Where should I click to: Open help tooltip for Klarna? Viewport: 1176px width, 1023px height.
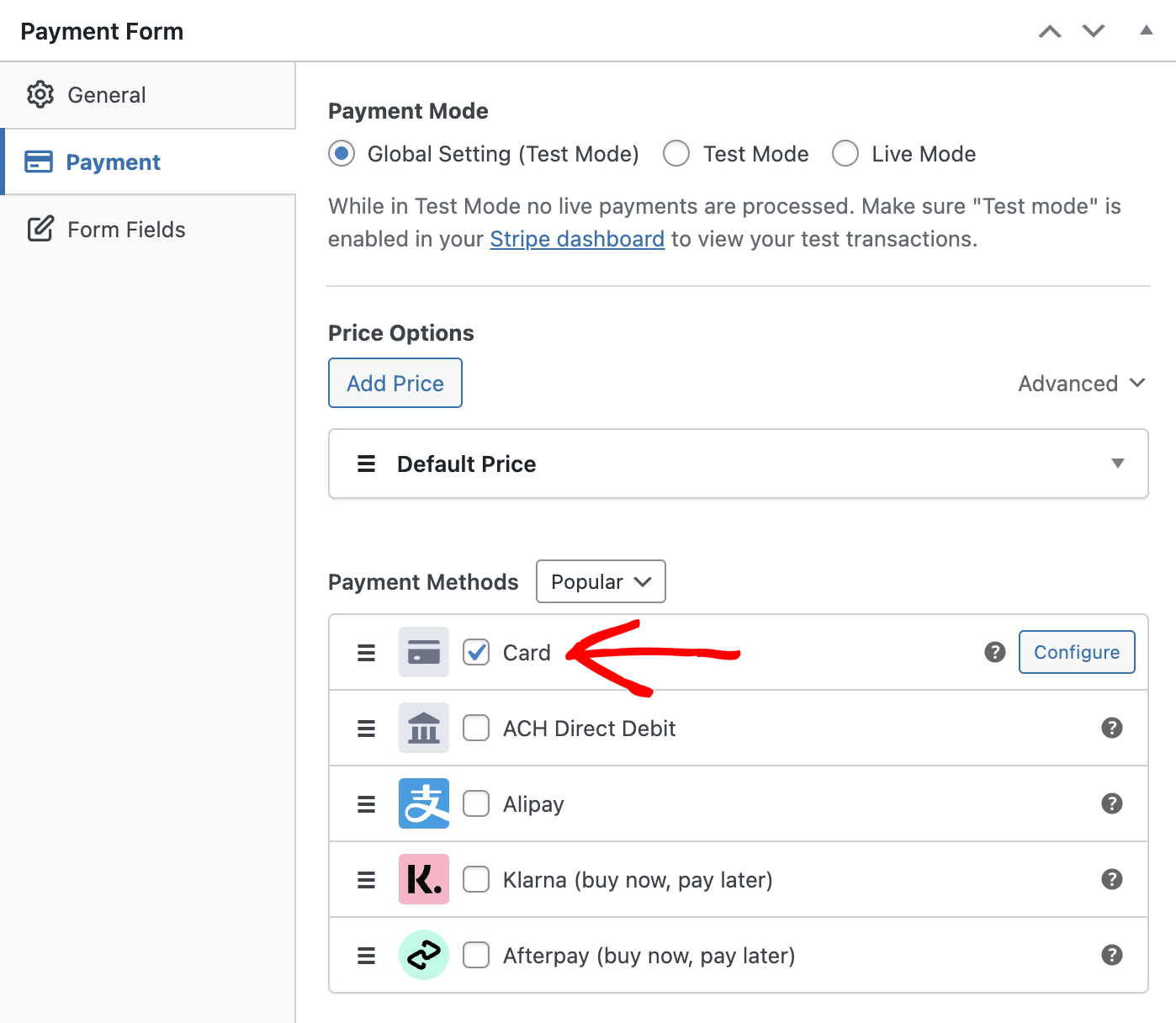[1112, 879]
